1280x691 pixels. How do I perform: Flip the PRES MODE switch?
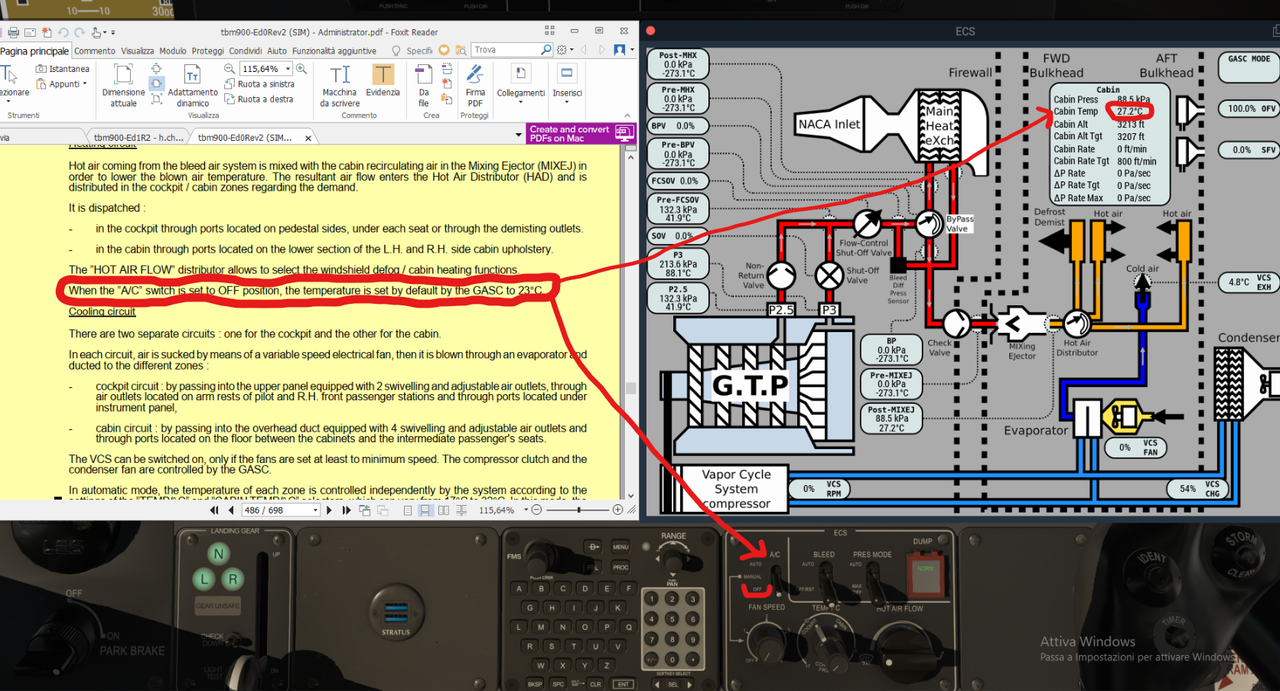coord(876,586)
